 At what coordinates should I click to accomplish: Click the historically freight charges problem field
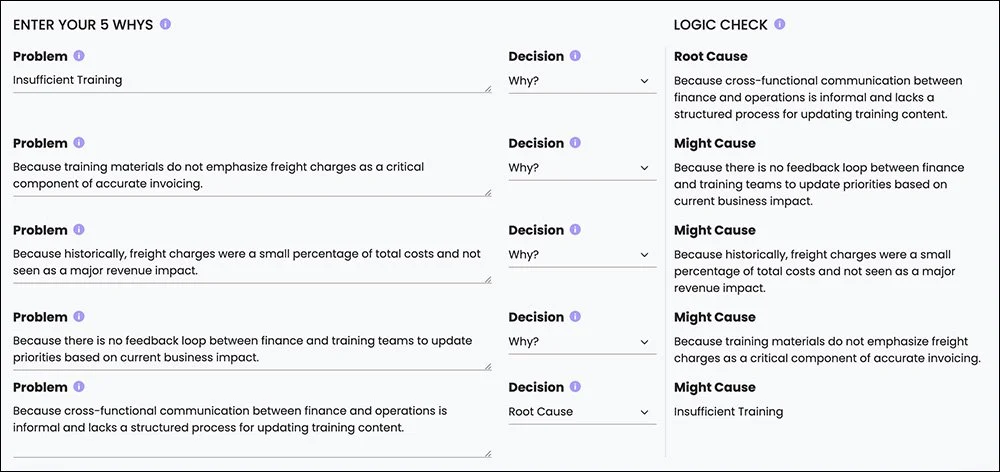(x=250, y=263)
